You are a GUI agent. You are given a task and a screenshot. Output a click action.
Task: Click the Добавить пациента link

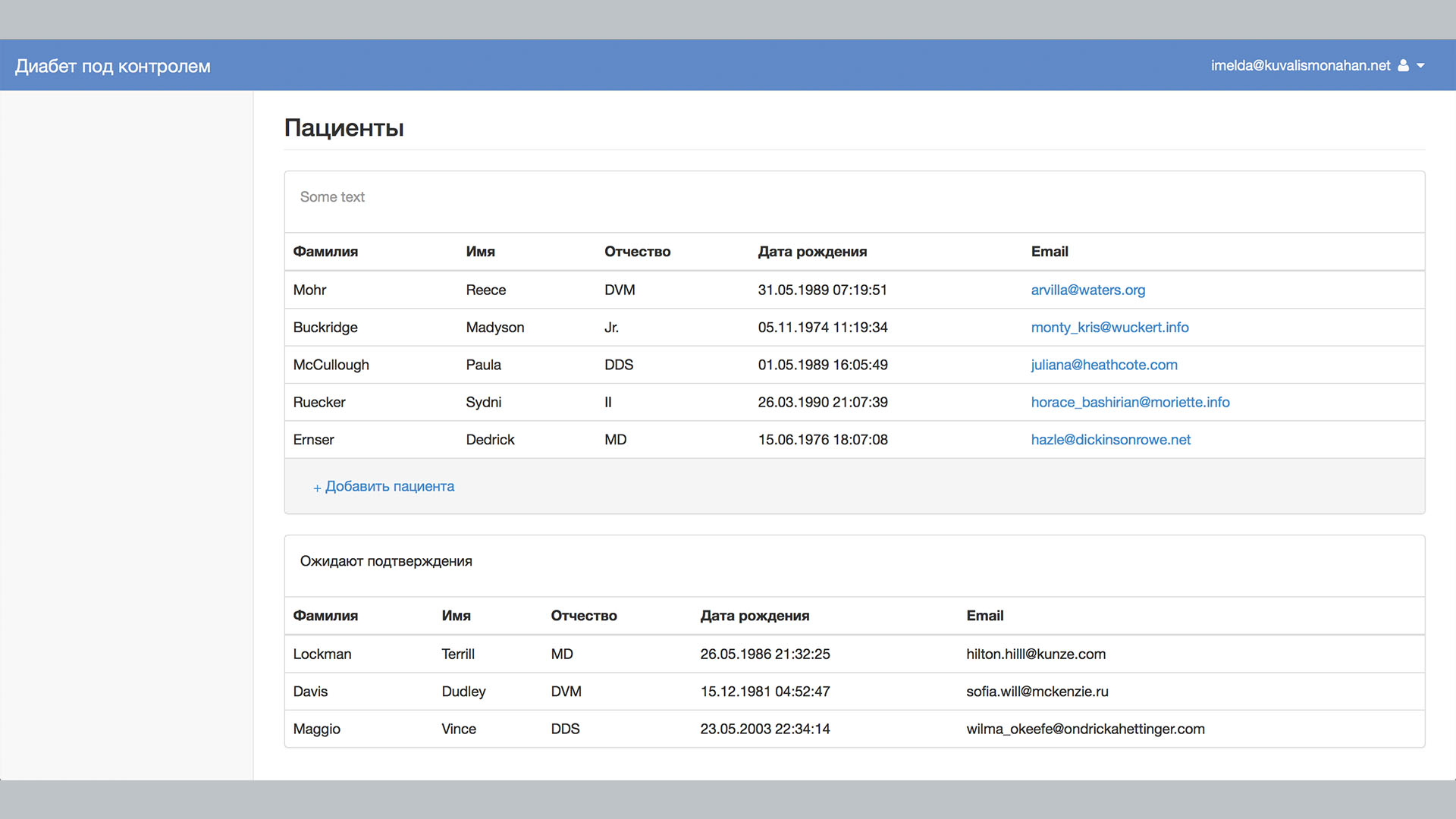click(389, 486)
